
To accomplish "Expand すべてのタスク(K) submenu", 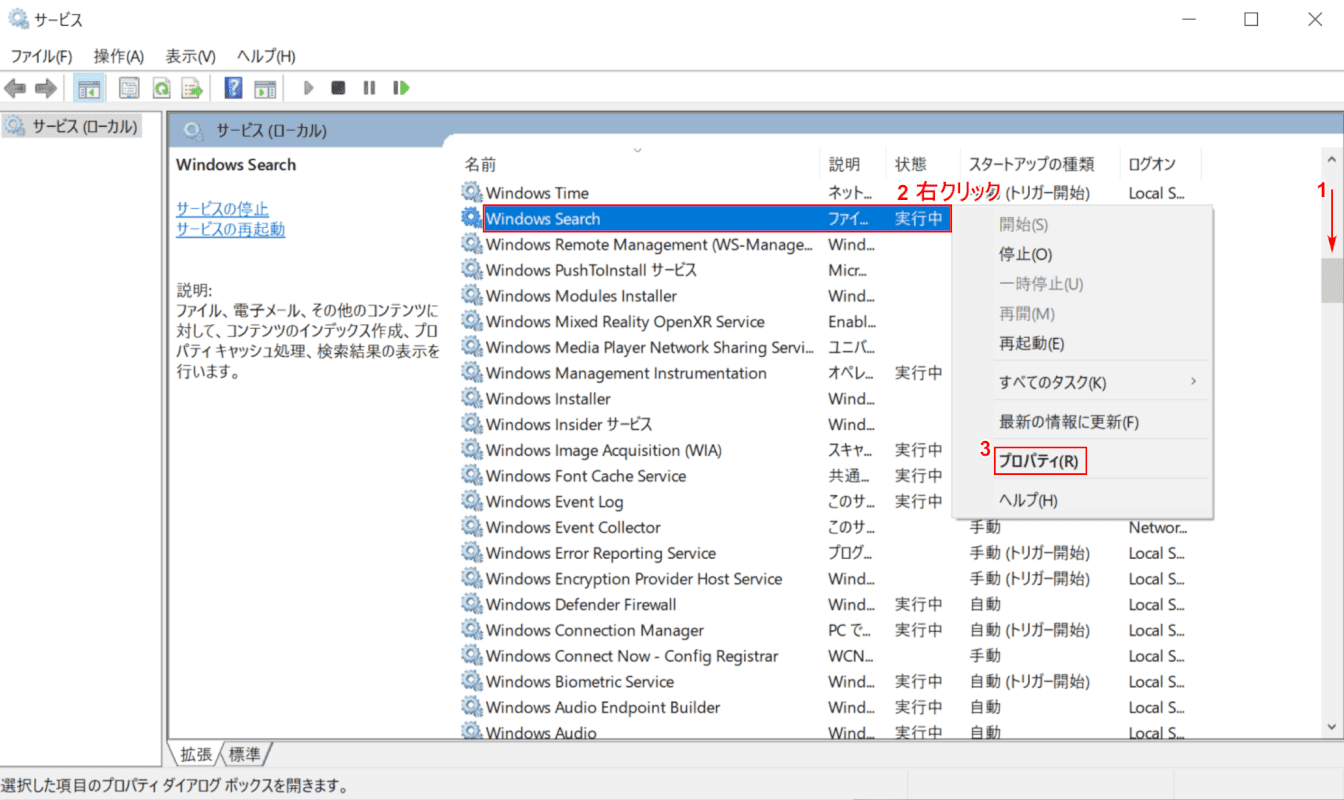I will [x=1082, y=382].
